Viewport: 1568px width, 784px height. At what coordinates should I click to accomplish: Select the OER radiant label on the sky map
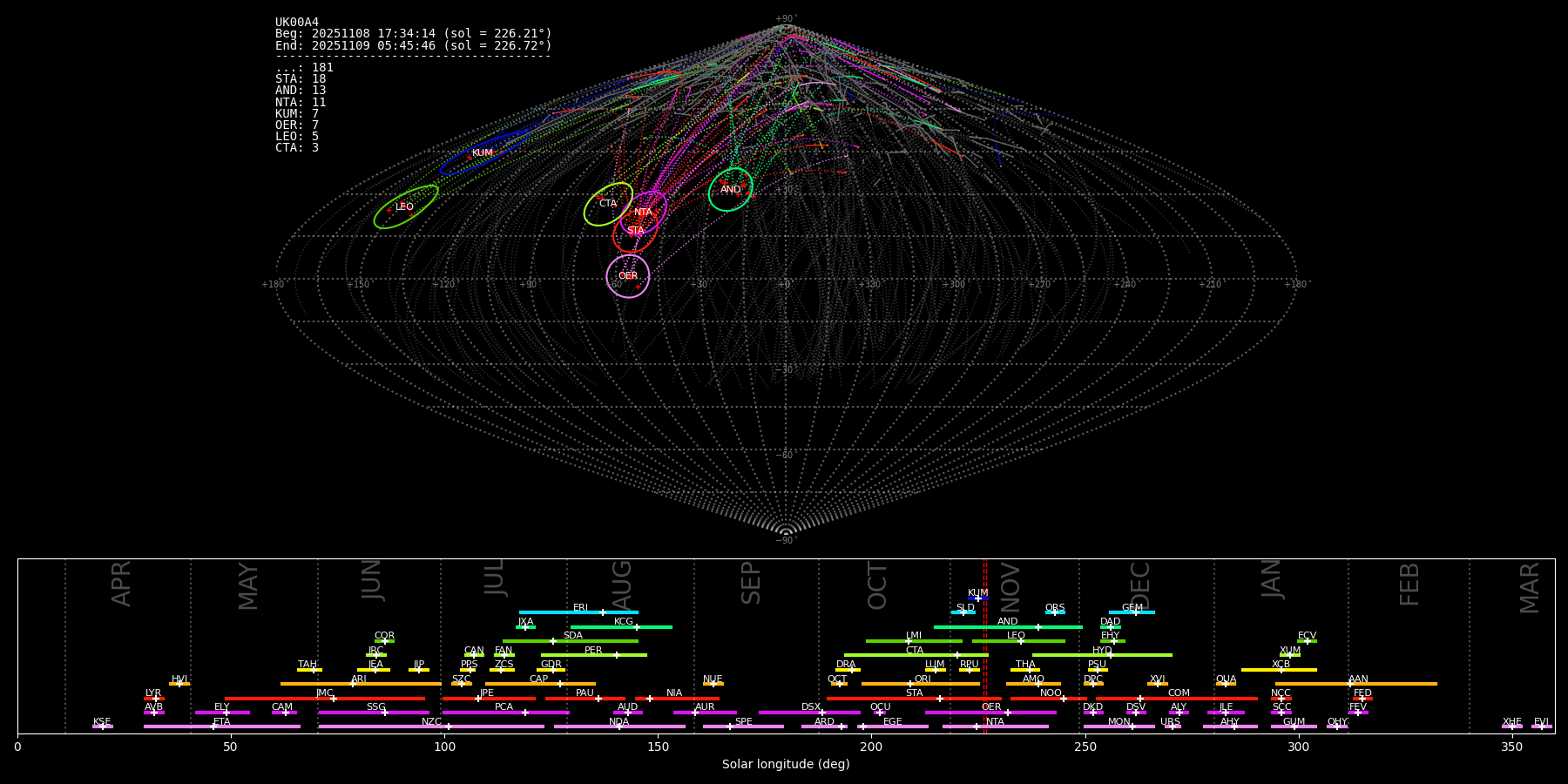click(628, 276)
